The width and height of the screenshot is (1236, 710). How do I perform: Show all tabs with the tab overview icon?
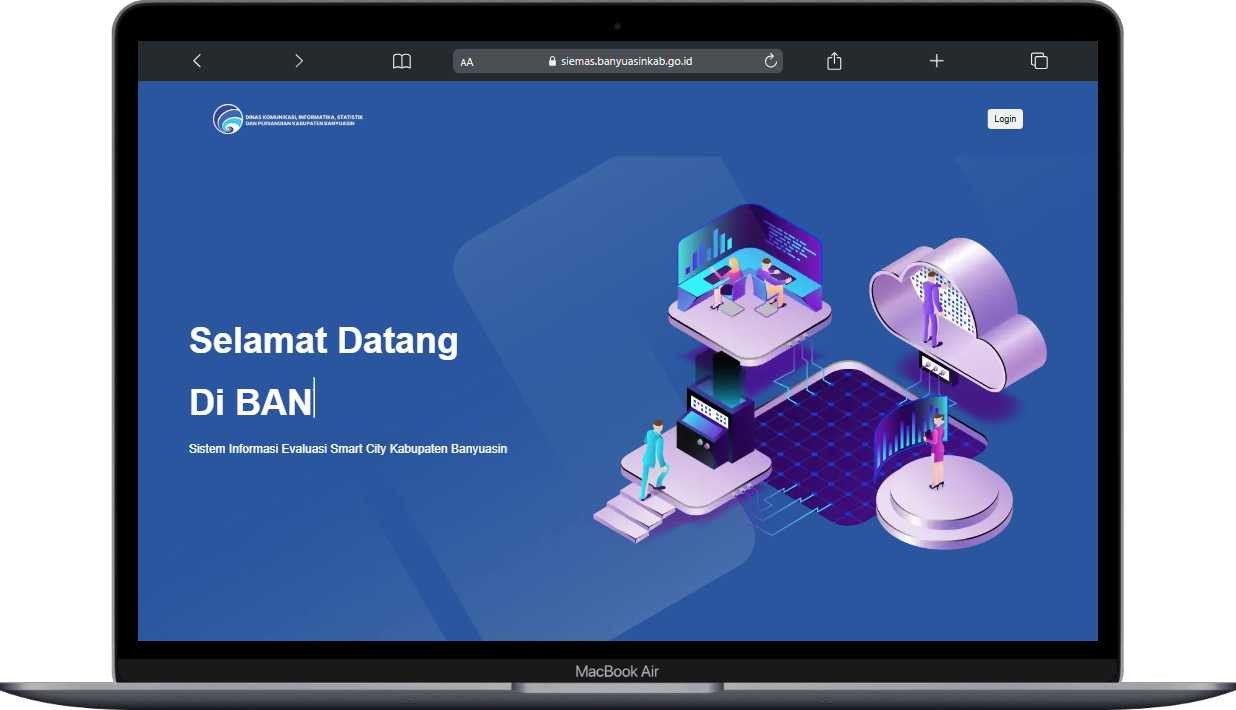click(1039, 61)
